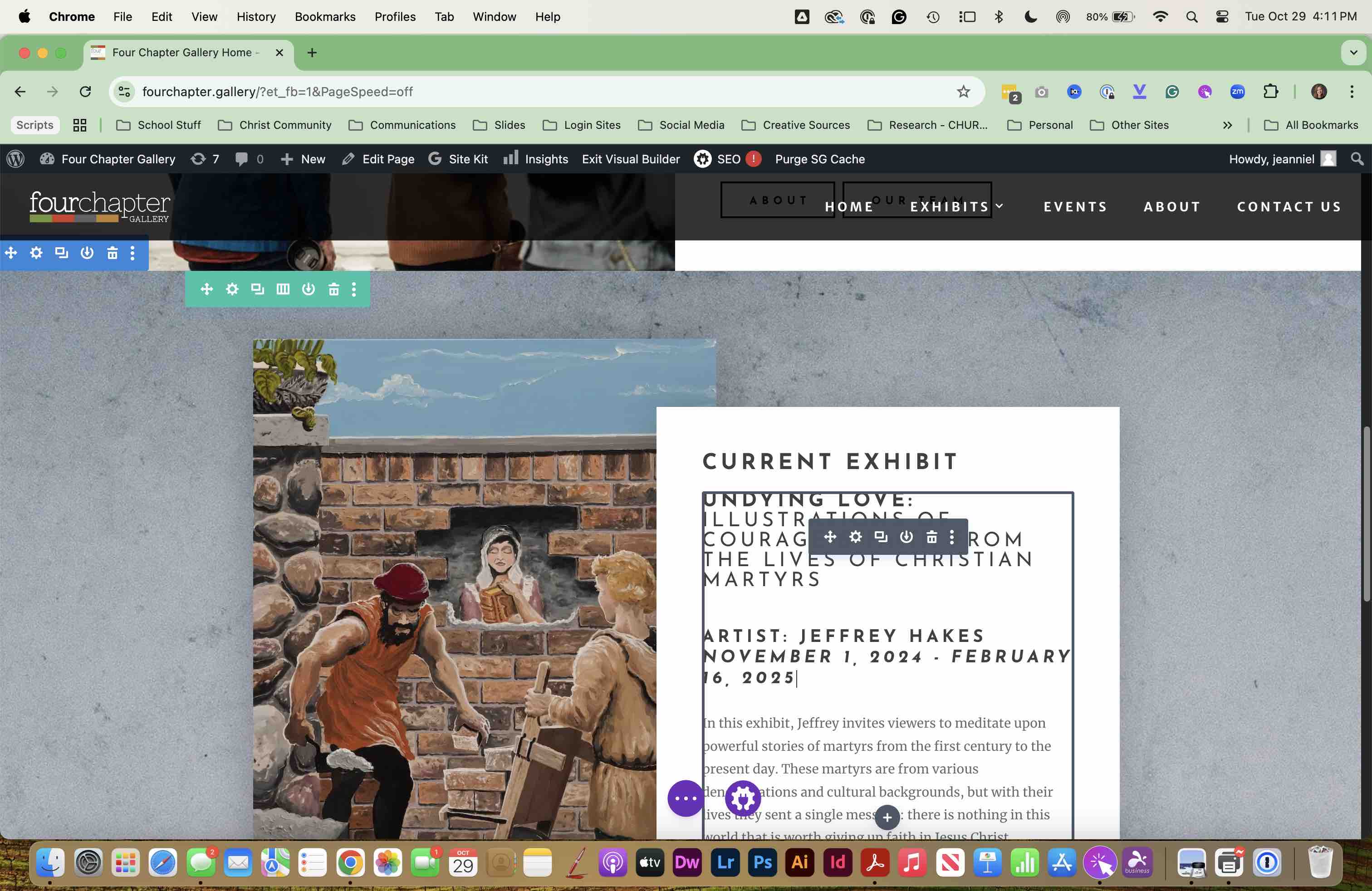Save module to library from dark toolbar
The height and width of the screenshot is (891, 1372).
pyautogui.click(x=906, y=537)
